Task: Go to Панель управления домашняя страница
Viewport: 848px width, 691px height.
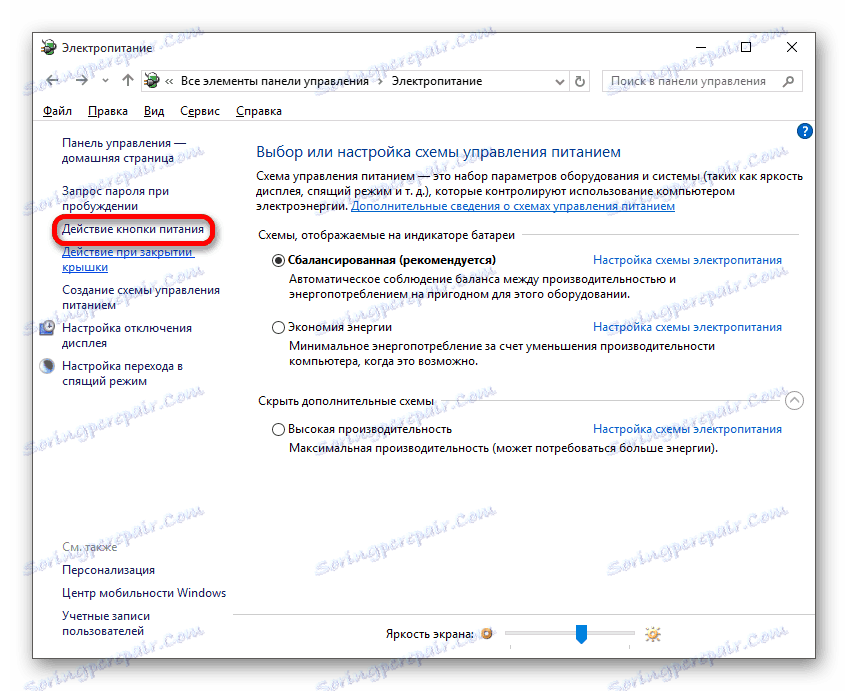Action: click(124, 150)
